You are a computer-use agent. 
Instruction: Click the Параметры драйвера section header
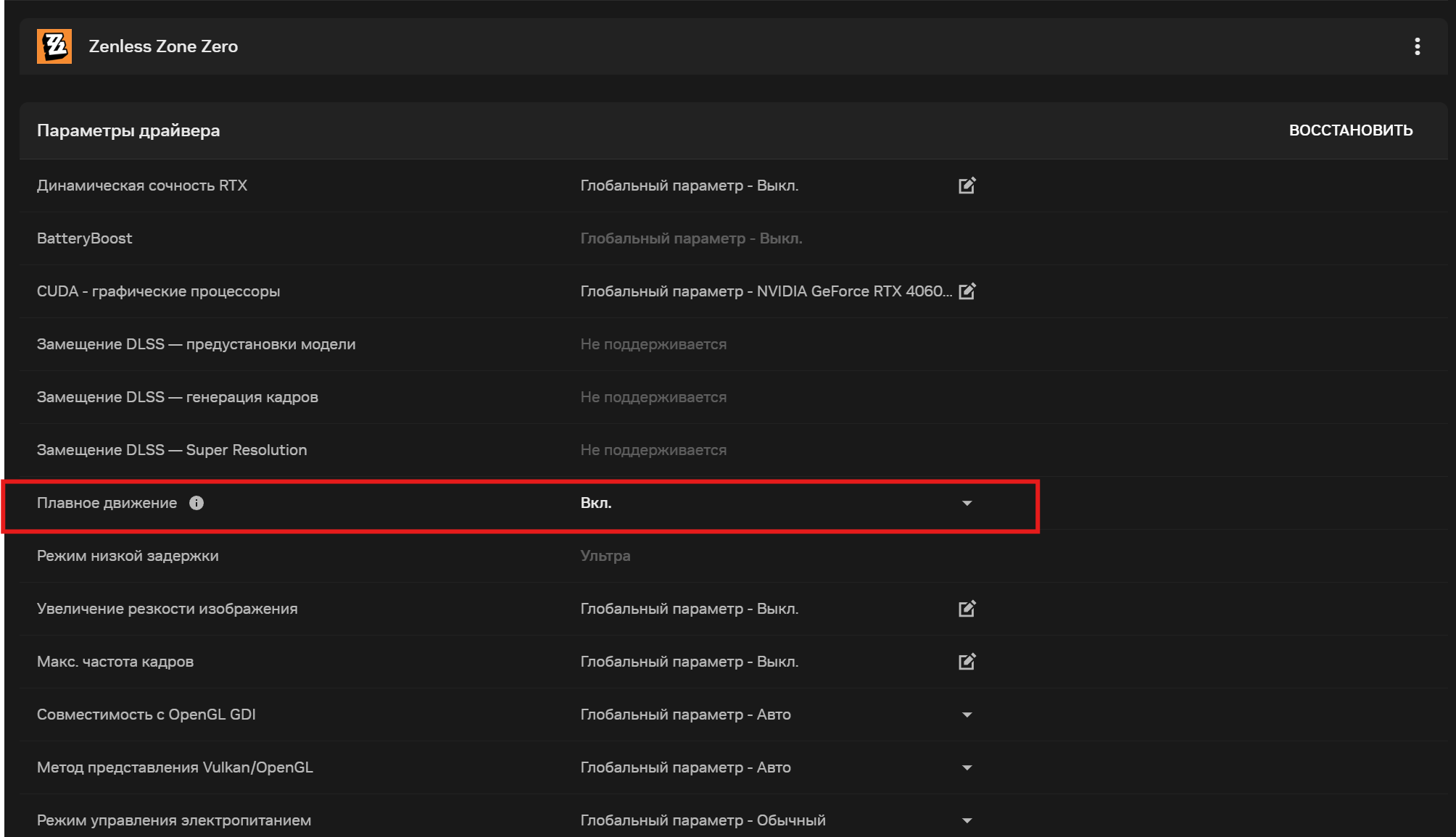coord(128,130)
